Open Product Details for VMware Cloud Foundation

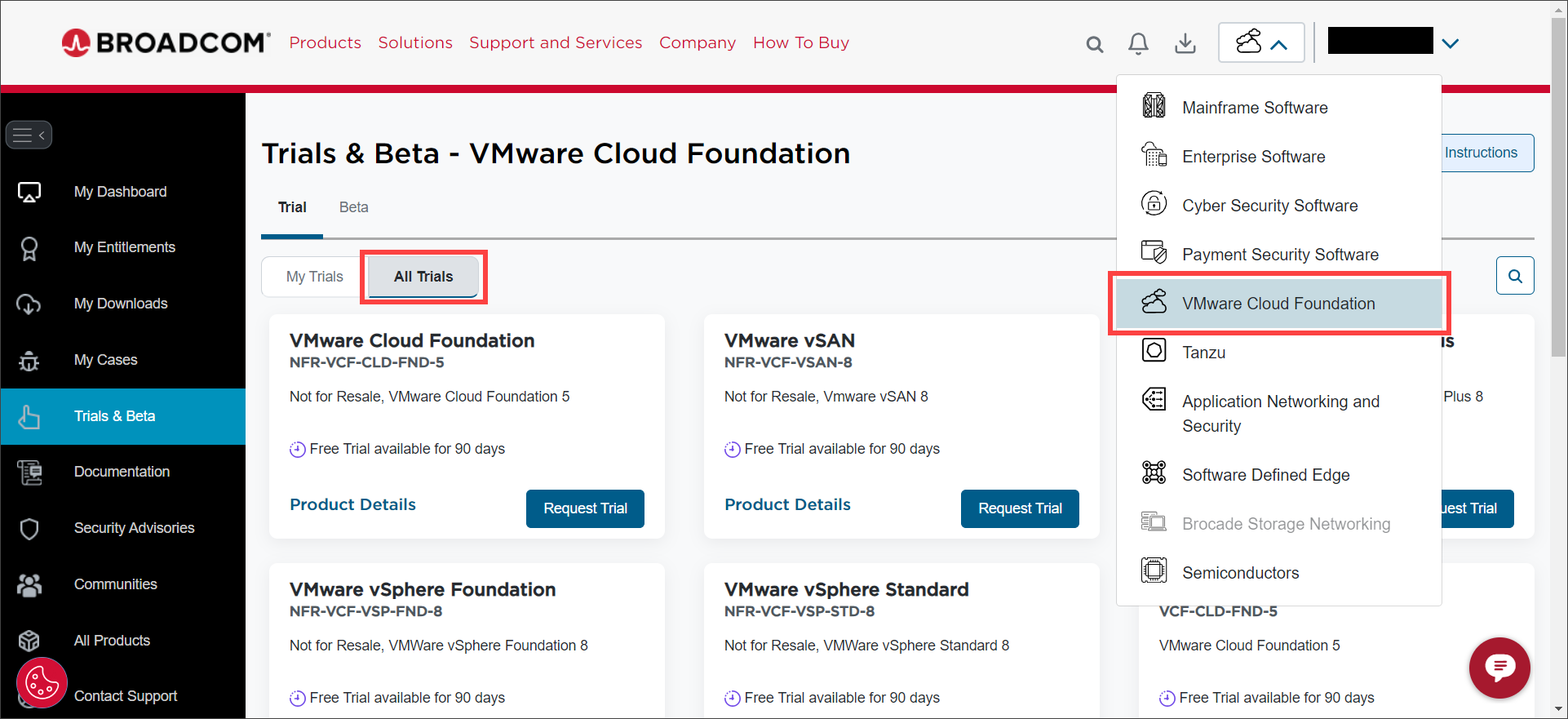(x=352, y=504)
